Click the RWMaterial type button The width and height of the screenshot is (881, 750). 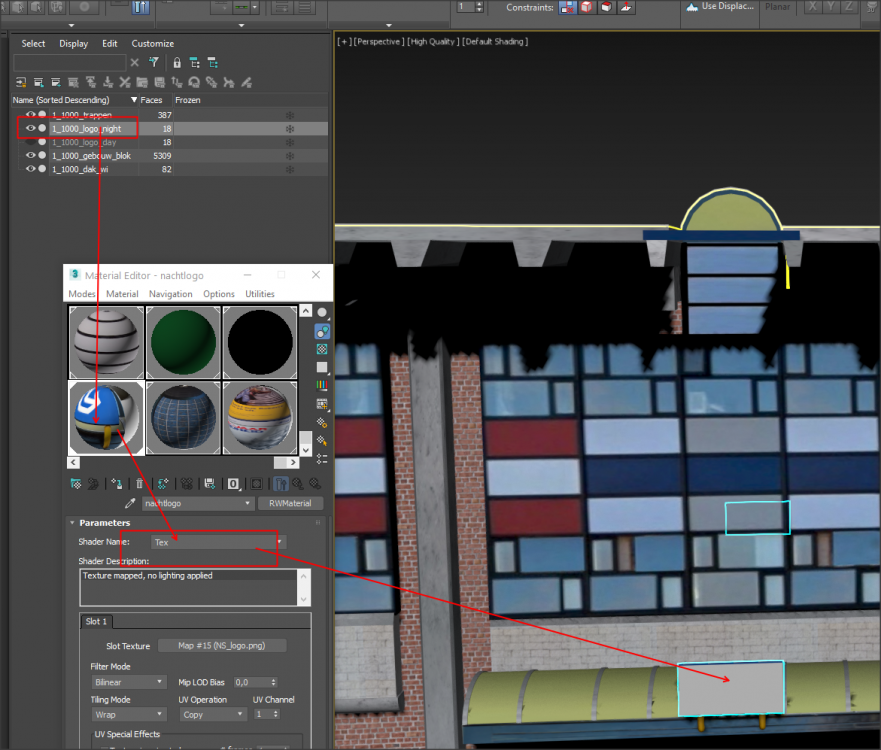click(x=290, y=504)
